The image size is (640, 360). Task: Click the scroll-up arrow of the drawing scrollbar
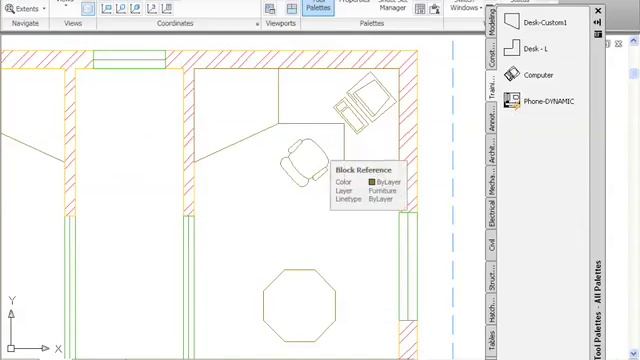tap(633, 40)
